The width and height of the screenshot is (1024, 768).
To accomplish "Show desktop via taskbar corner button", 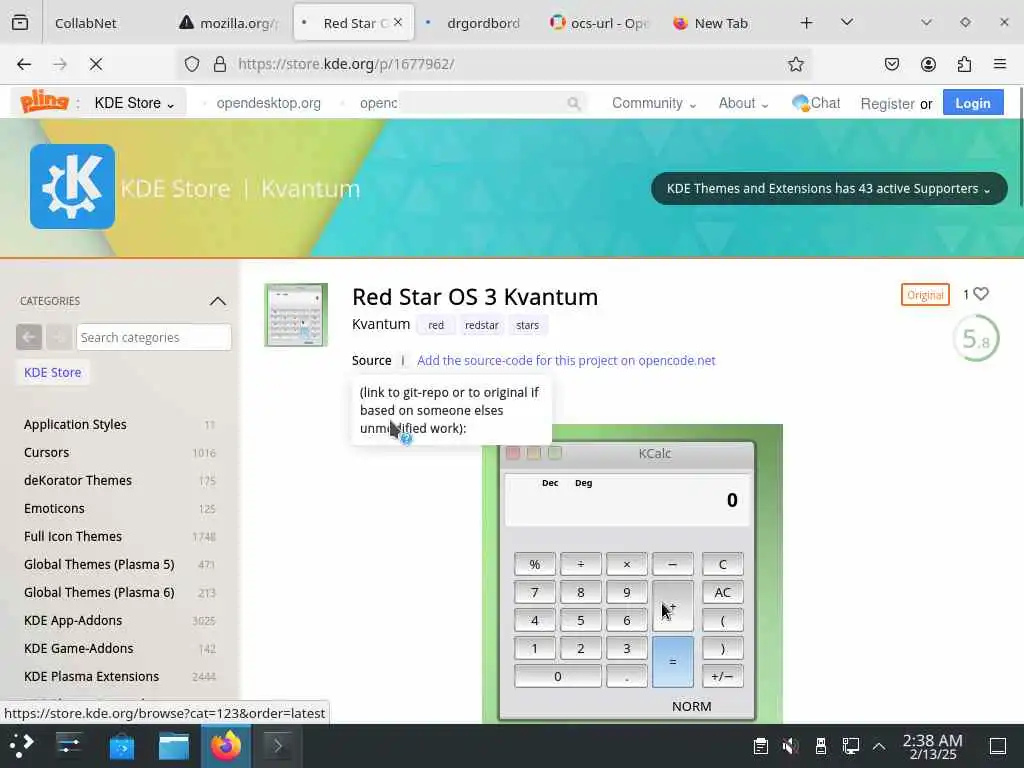I will [998, 746].
